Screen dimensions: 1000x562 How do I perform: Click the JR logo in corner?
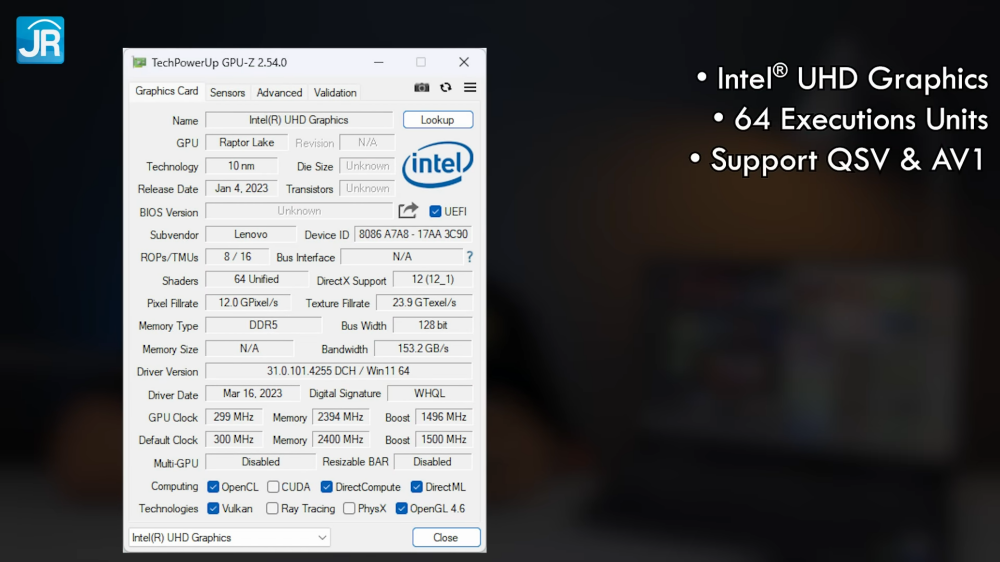(40, 40)
